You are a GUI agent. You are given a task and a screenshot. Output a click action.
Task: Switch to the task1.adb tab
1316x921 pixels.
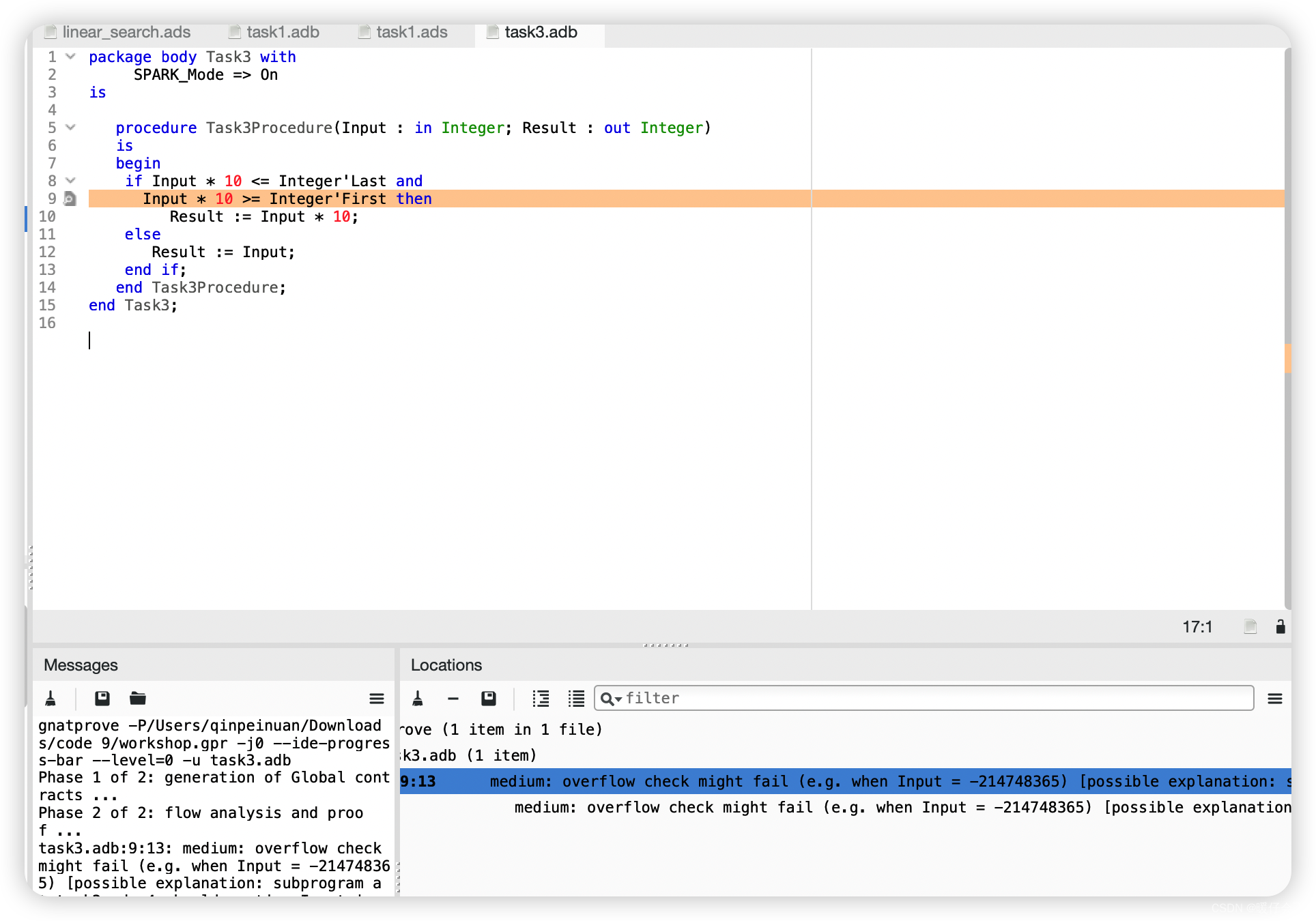pyautogui.click(x=283, y=32)
